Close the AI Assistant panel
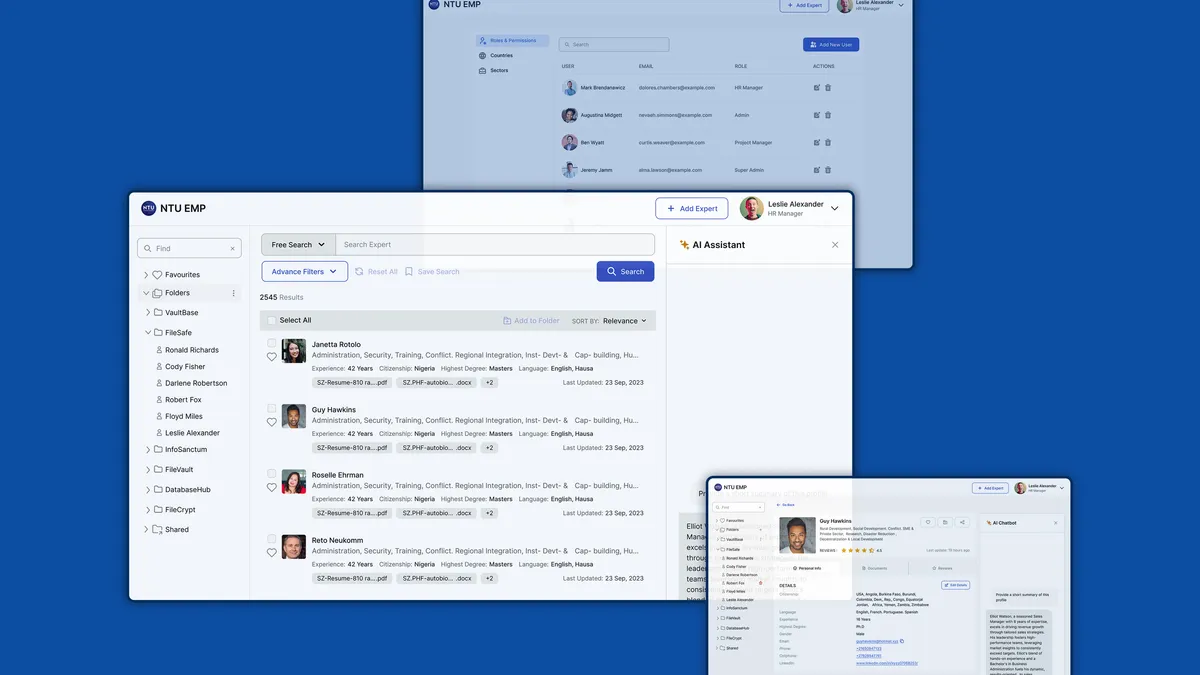Screen dimensions: 1200x675 point(835,245)
